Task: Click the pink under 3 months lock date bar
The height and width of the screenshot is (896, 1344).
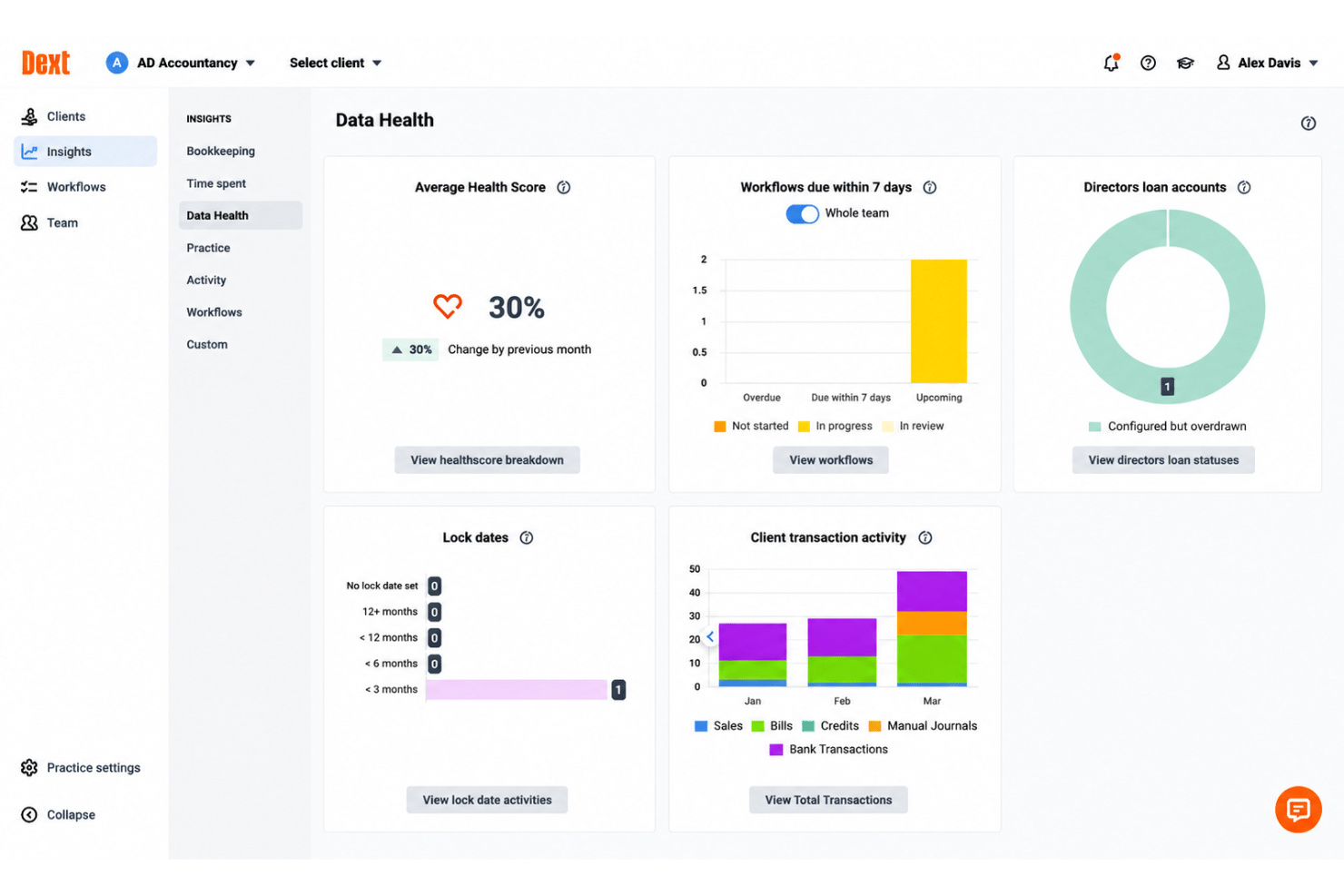Action: (x=516, y=690)
